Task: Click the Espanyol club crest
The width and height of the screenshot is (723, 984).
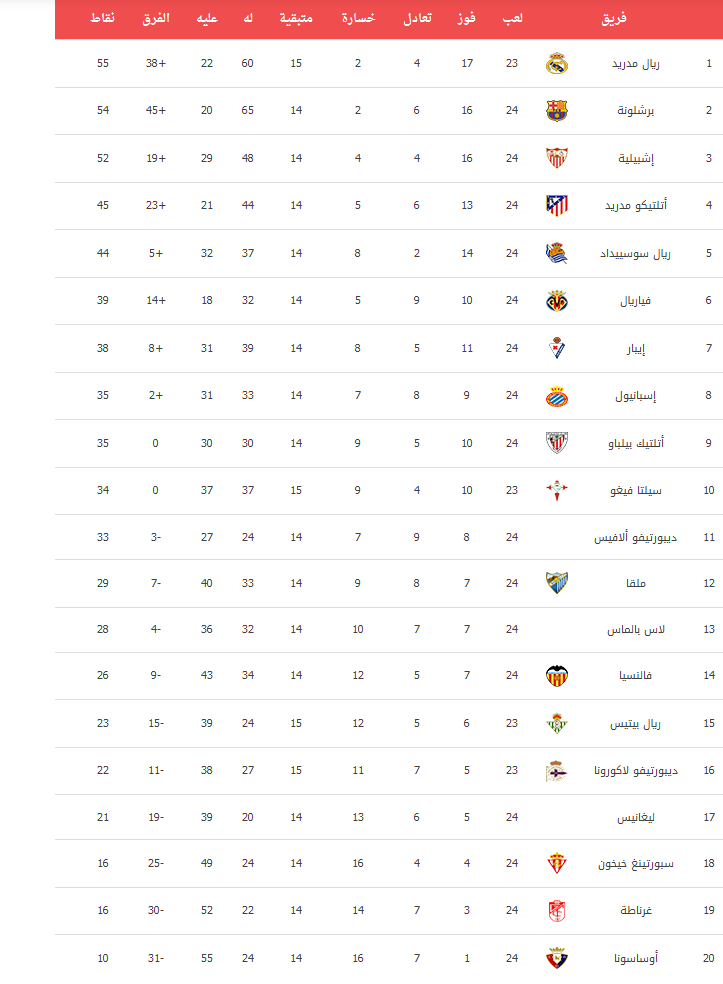Action: (557, 396)
